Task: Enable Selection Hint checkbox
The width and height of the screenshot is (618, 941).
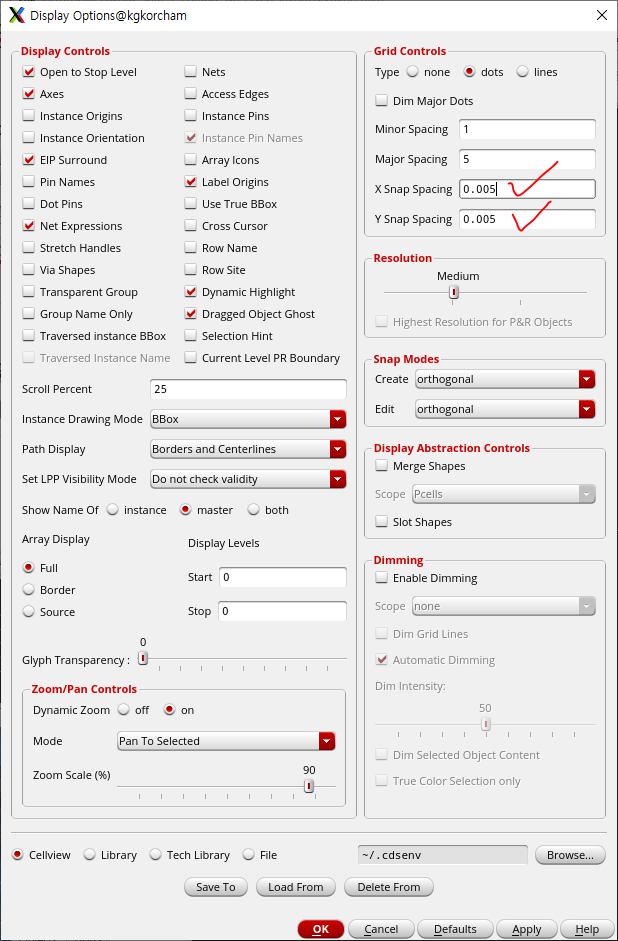Action: (190, 336)
